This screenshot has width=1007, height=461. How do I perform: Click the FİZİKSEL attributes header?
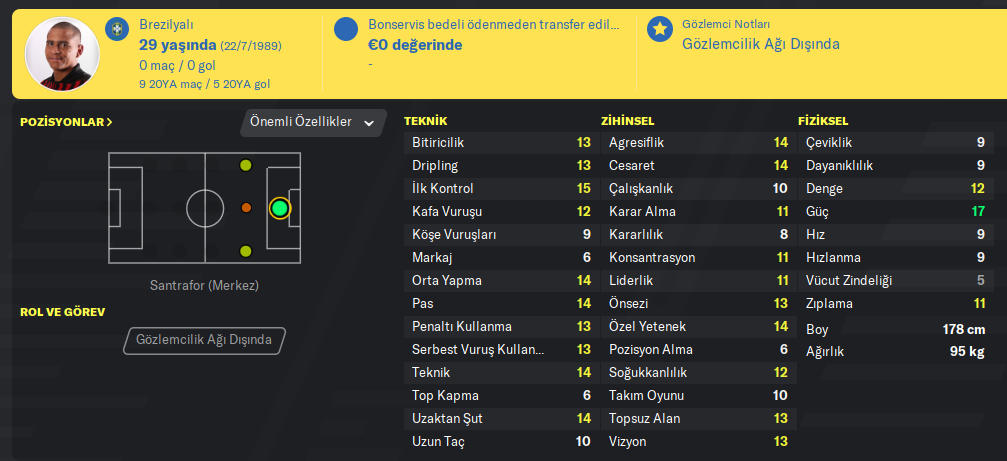click(x=825, y=120)
